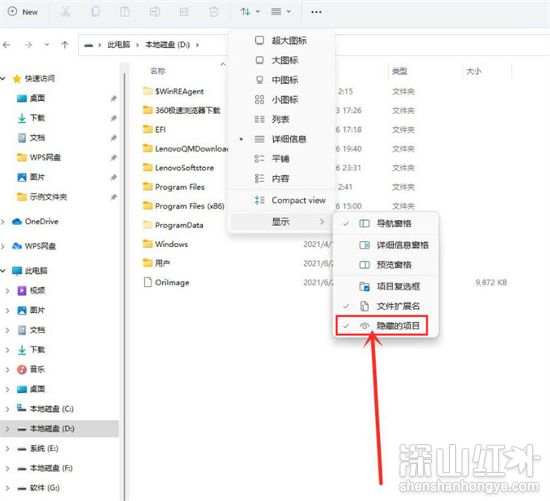Screen dimensions: 550x501
Task: Click 本地磁盘 (D:) in address bar
Action: click(x=168, y=45)
